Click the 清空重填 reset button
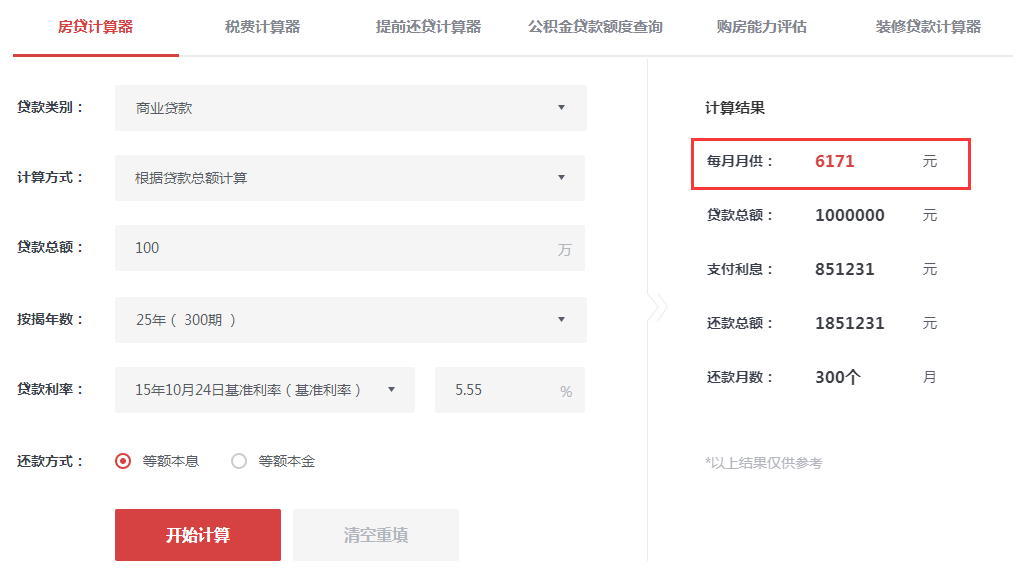The height and width of the screenshot is (578, 1033). (x=376, y=535)
